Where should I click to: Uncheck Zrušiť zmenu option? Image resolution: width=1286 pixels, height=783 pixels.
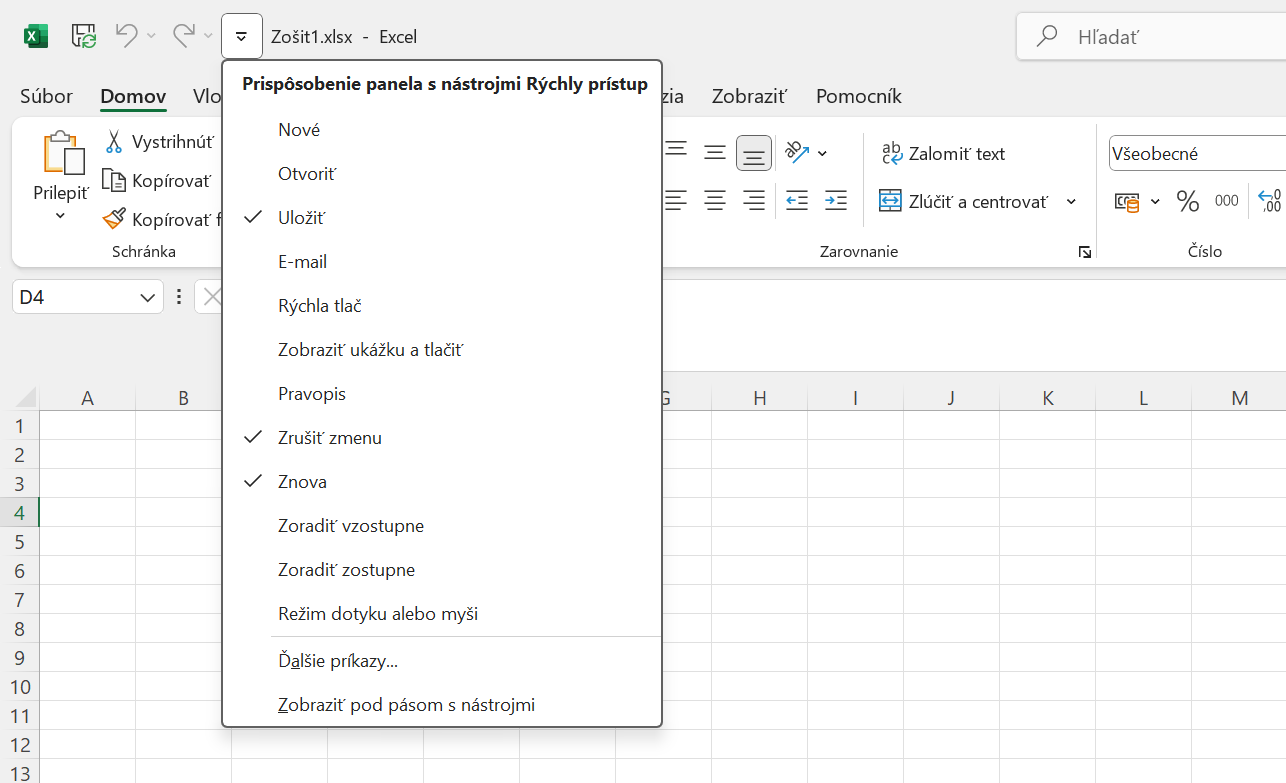tap(442, 438)
